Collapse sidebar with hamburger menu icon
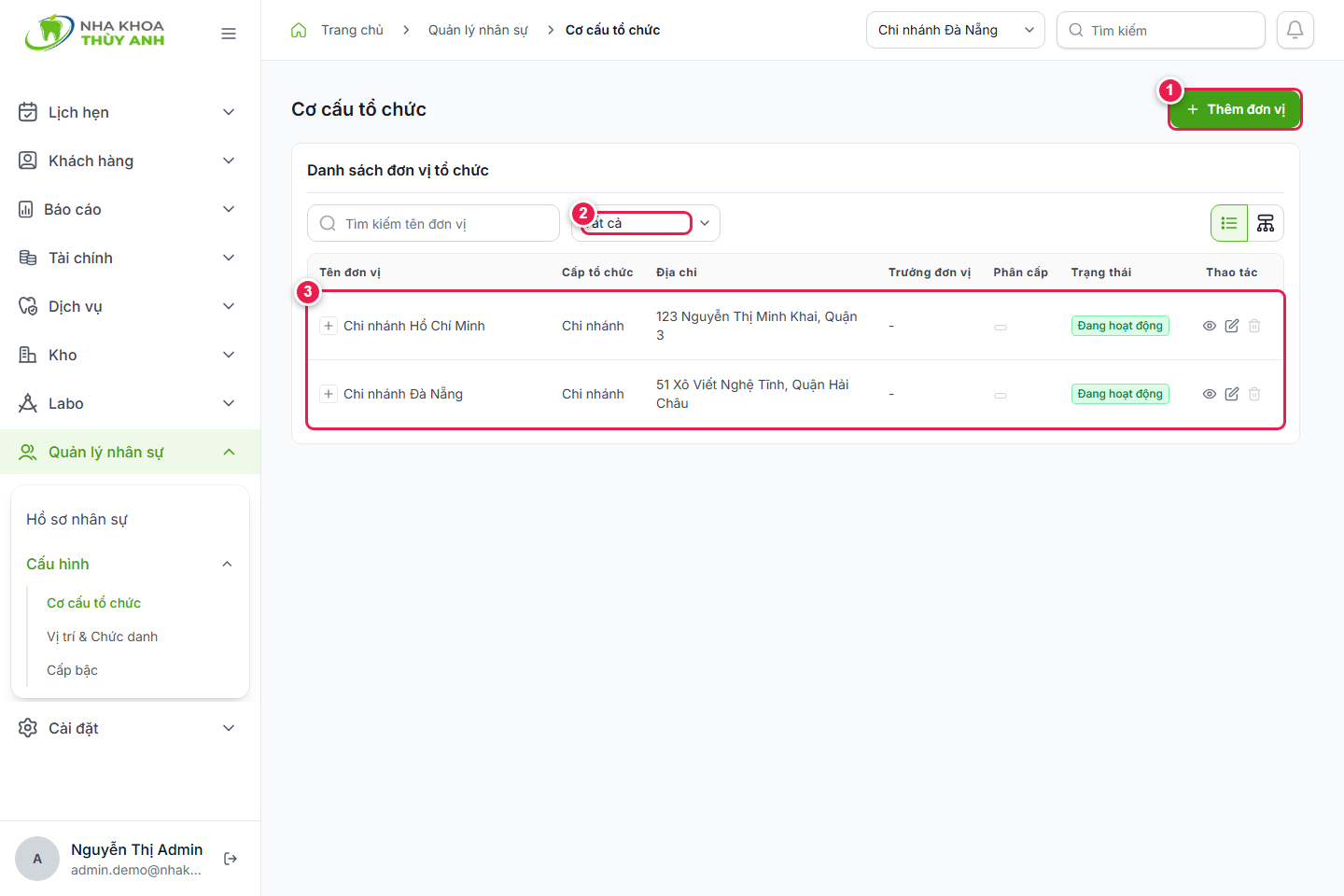The height and width of the screenshot is (896, 1344). tap(229, 34)
